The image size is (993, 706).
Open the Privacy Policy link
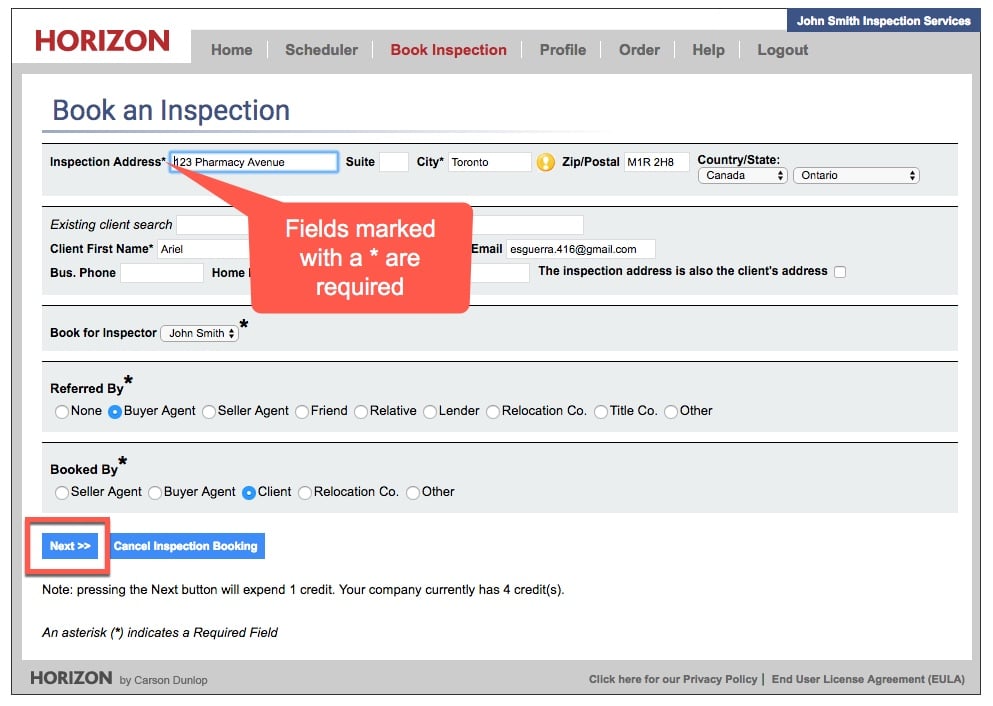pyautogui.click(x=672, y=679)
